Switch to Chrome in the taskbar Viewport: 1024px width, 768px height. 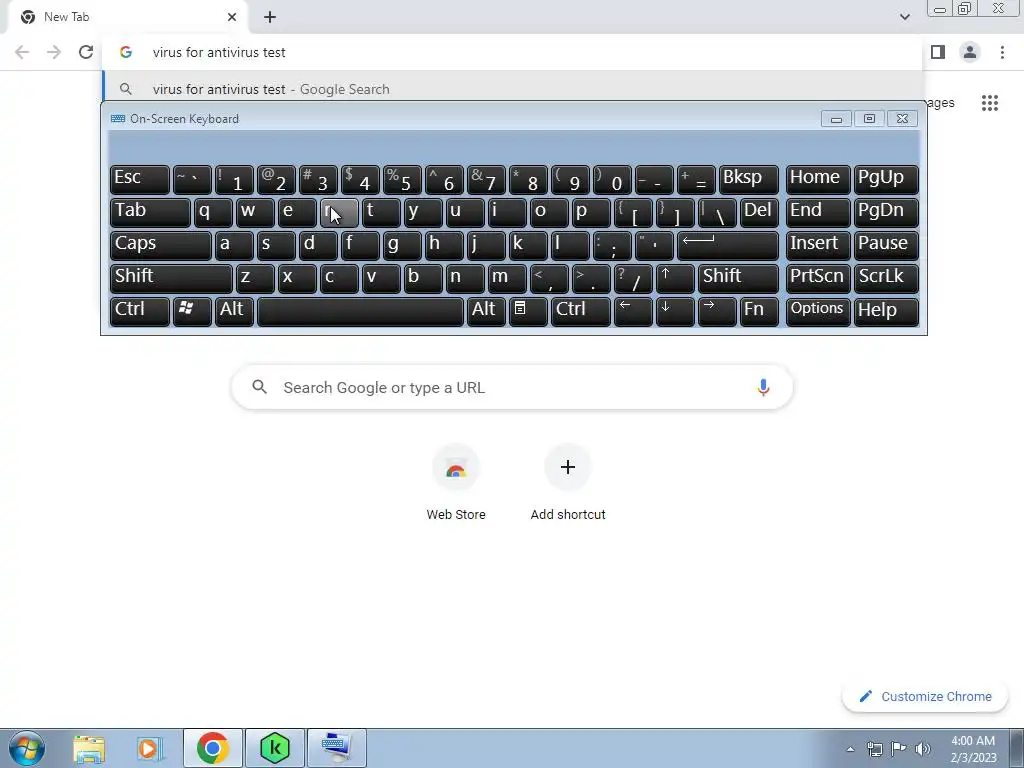(x=212, y=748)
